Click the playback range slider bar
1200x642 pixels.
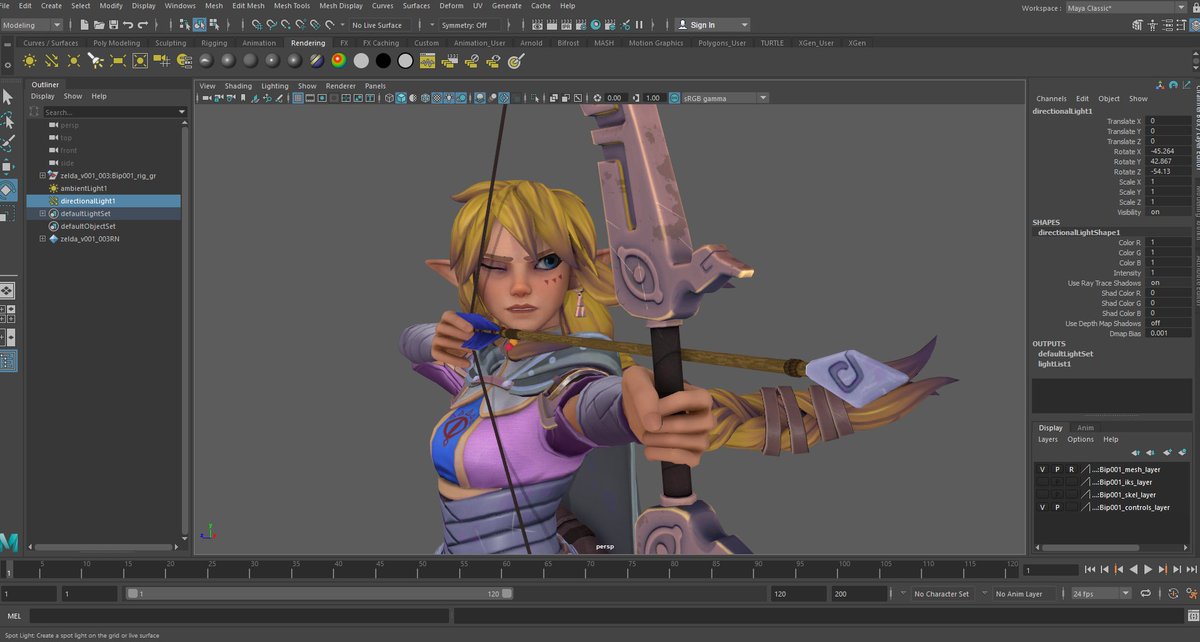click(x=319, y=593)
